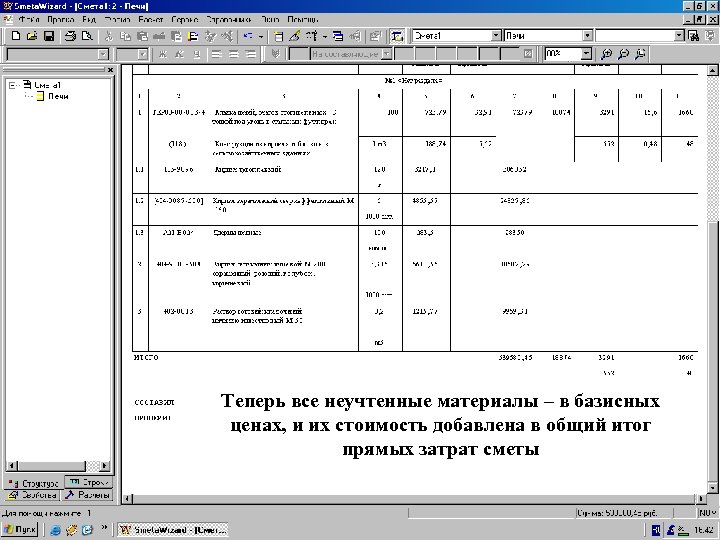Open the Сервис menu
Viewport: 720px width, 540px height.
(185, 20)
